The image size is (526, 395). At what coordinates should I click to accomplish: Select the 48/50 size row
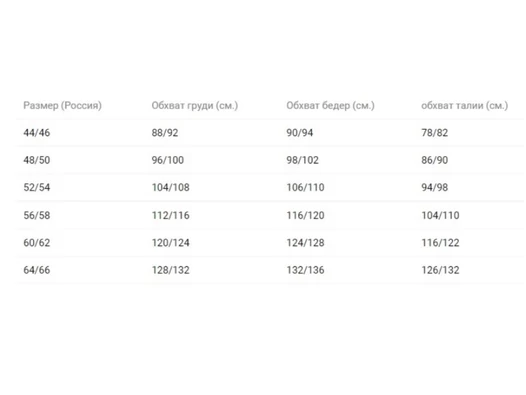click(270, 160)
